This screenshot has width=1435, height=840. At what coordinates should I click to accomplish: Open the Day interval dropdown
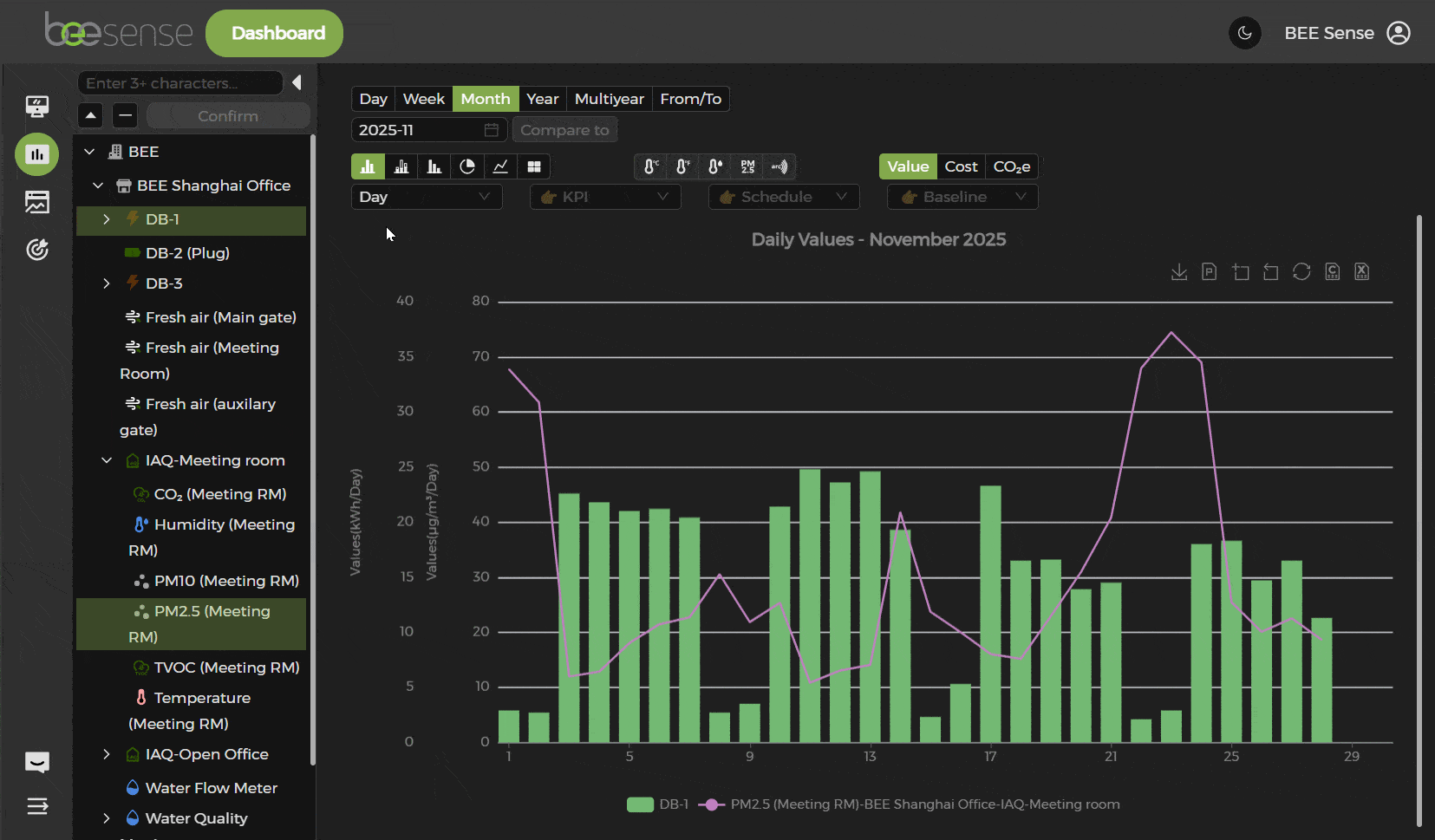(x=426, y=197)
